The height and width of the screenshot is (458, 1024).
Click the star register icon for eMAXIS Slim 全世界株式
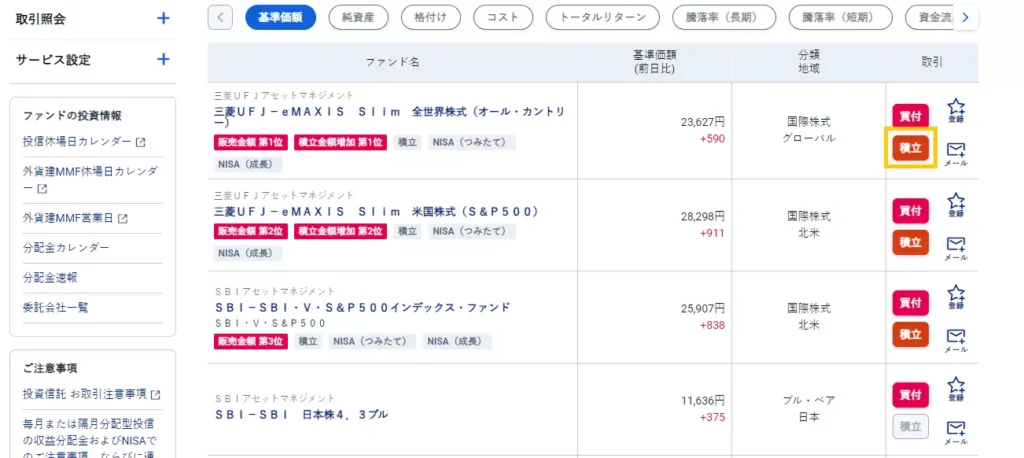pos(956,109)
